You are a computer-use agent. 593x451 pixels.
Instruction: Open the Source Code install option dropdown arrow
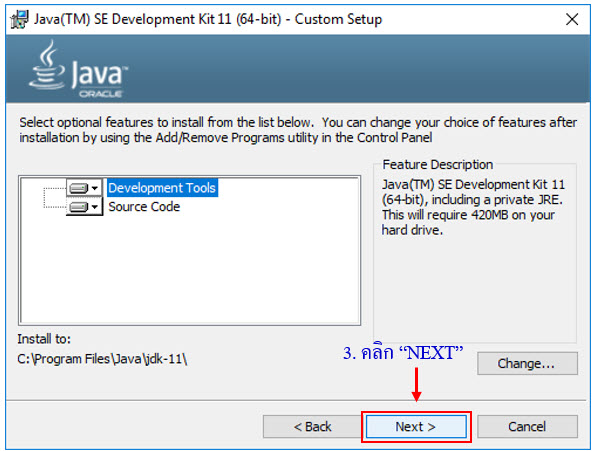tap(95, 207)
